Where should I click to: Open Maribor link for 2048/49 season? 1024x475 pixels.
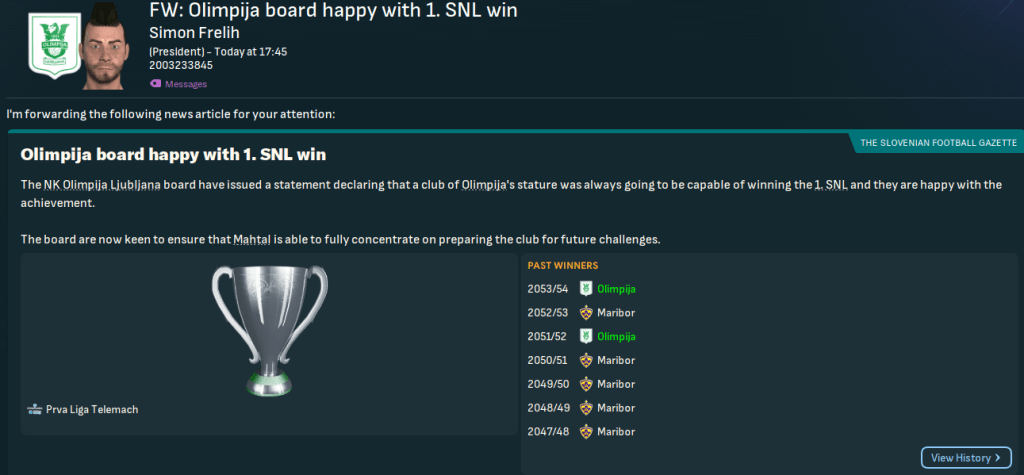tap(615, 408)
